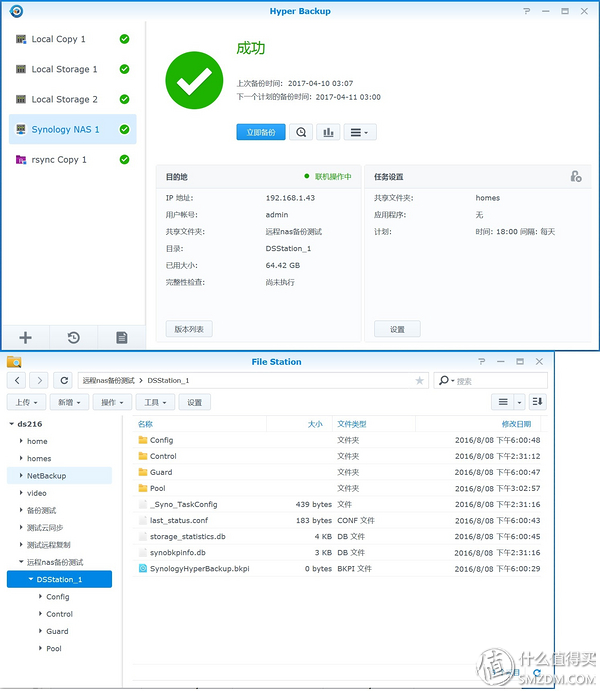Select the Local Storage 1 task

[73, 69]
